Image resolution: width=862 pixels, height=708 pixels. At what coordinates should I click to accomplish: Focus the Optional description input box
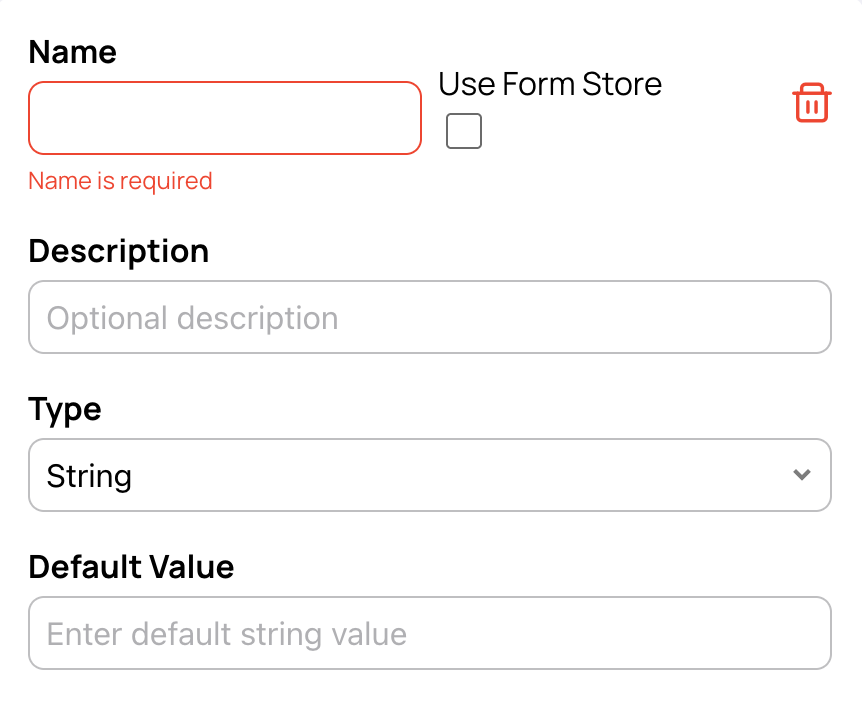(x=430, y=317)
